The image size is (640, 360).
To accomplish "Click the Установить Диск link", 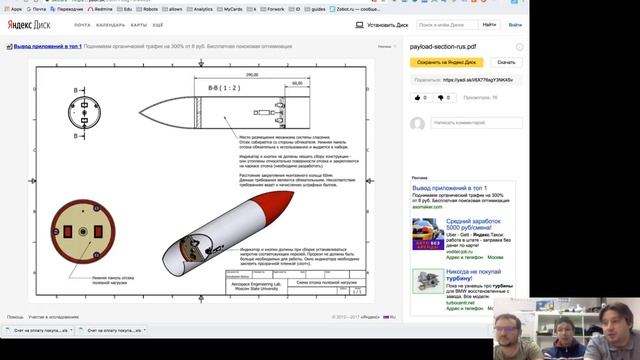I will (387, 25).
